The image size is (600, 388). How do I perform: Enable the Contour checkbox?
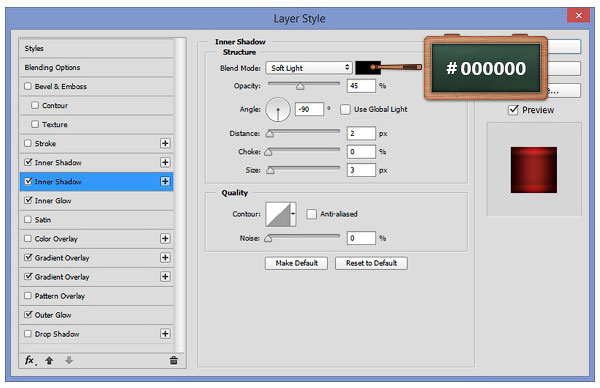pyautogui.click(x=35, y=105)
